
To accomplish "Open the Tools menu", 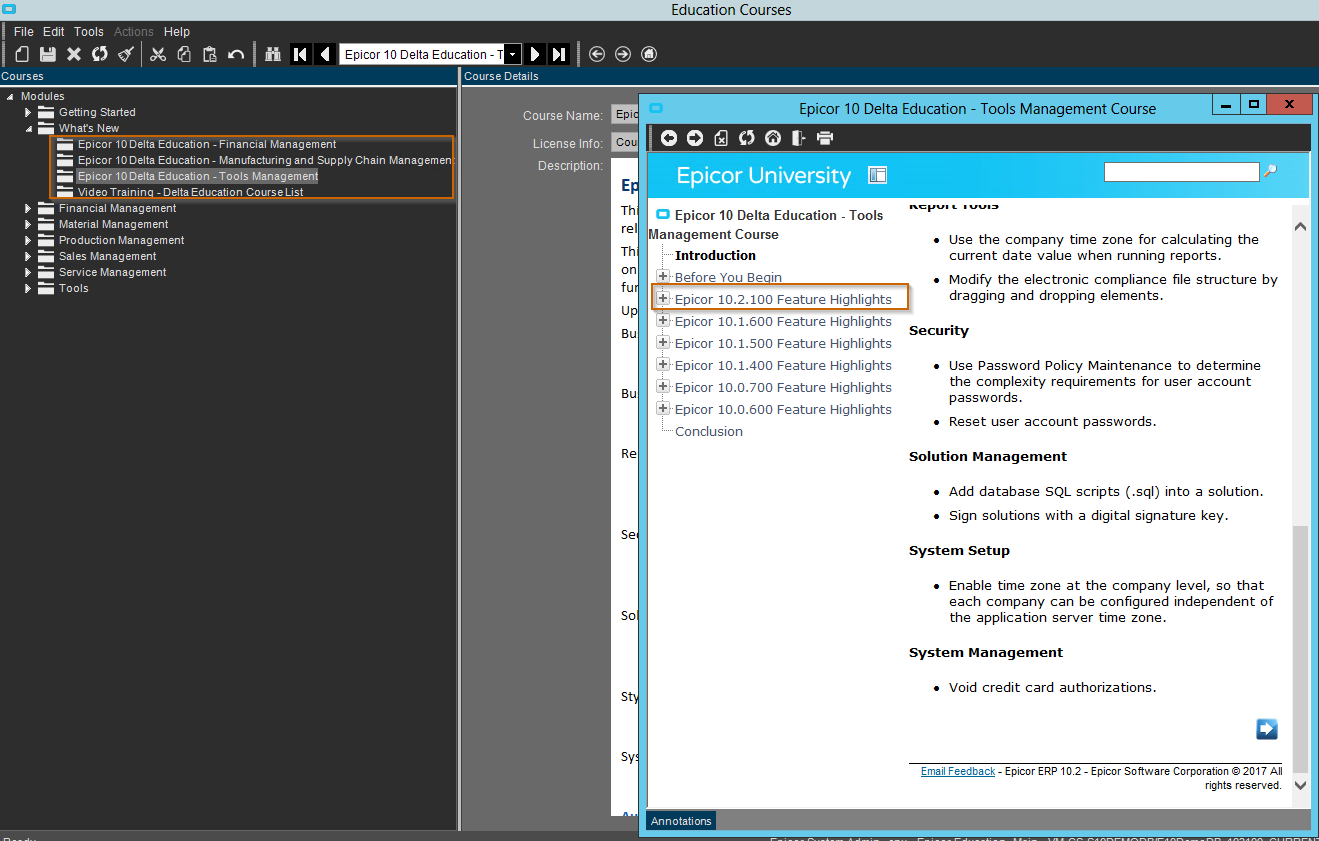I will pyautogui.click(x=89, y=32).
